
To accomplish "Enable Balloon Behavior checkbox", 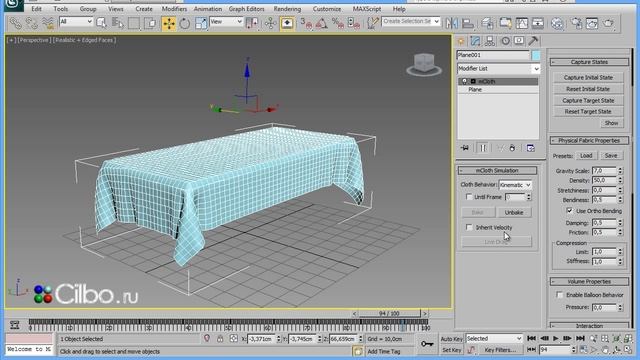I will click(x=560, y=295).
